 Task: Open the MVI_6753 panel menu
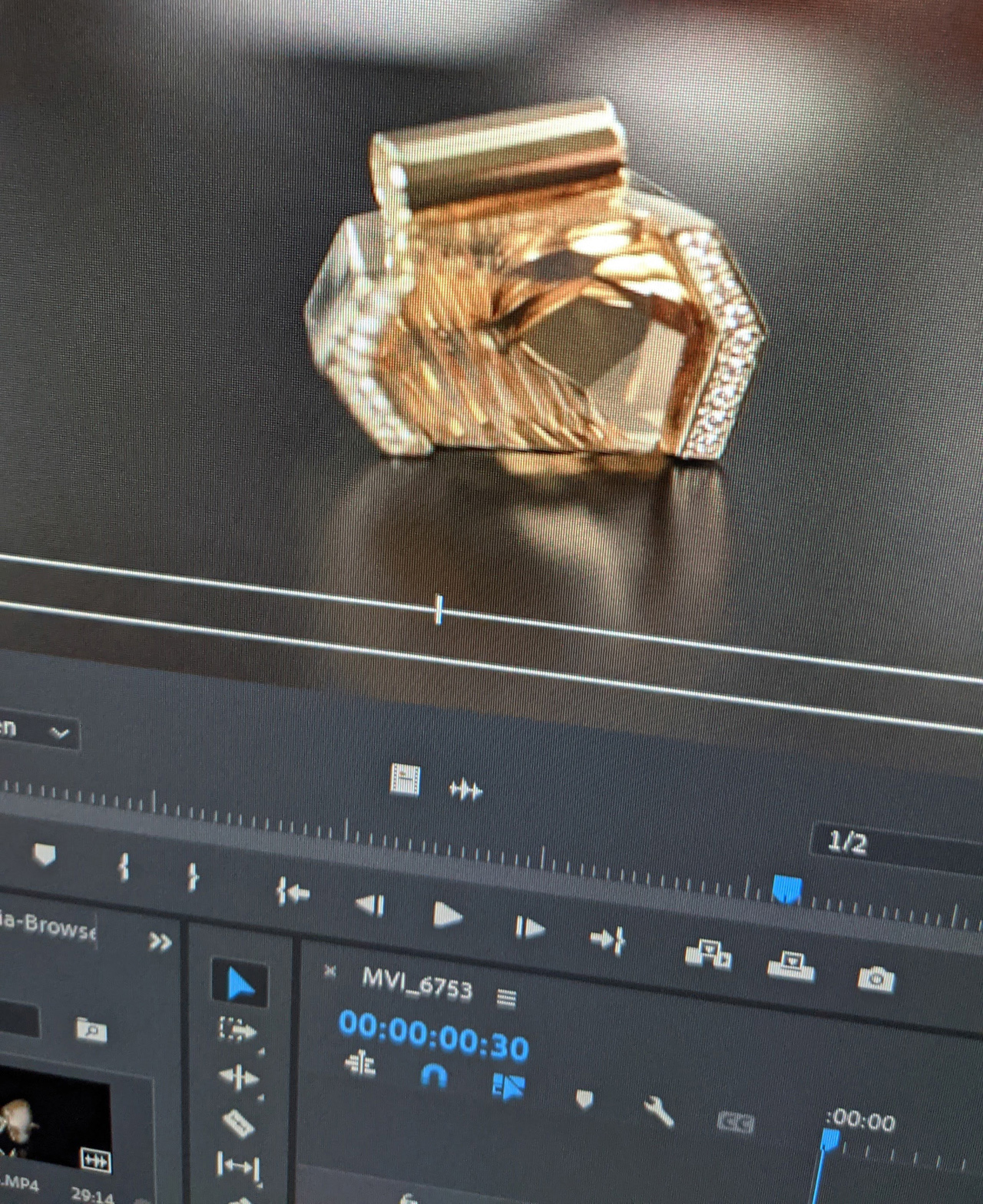click(x=506, y=997)
